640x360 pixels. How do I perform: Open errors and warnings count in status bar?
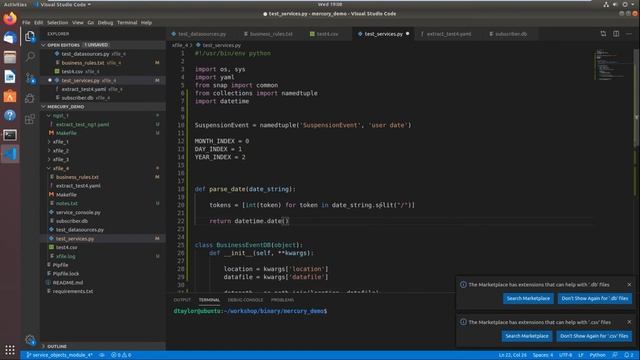pyautogui.click(x=121, y=355)
